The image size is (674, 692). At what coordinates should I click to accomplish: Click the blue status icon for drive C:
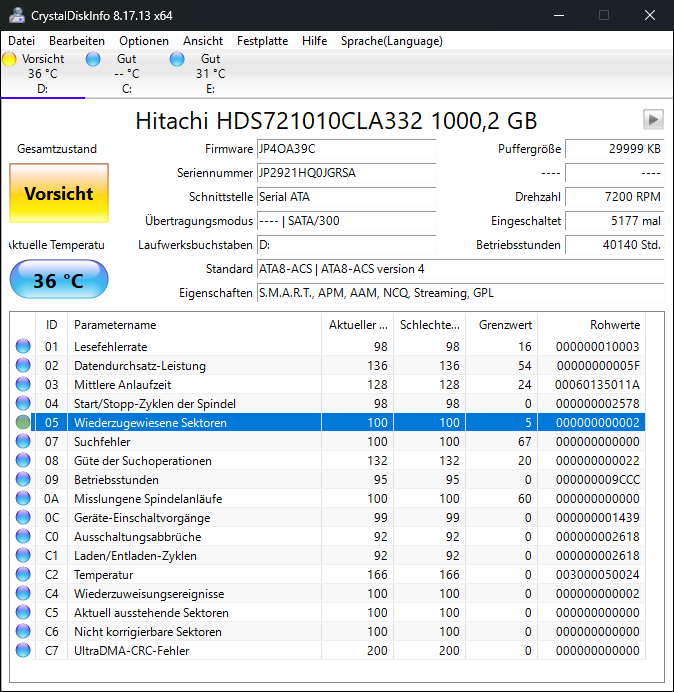93,59
